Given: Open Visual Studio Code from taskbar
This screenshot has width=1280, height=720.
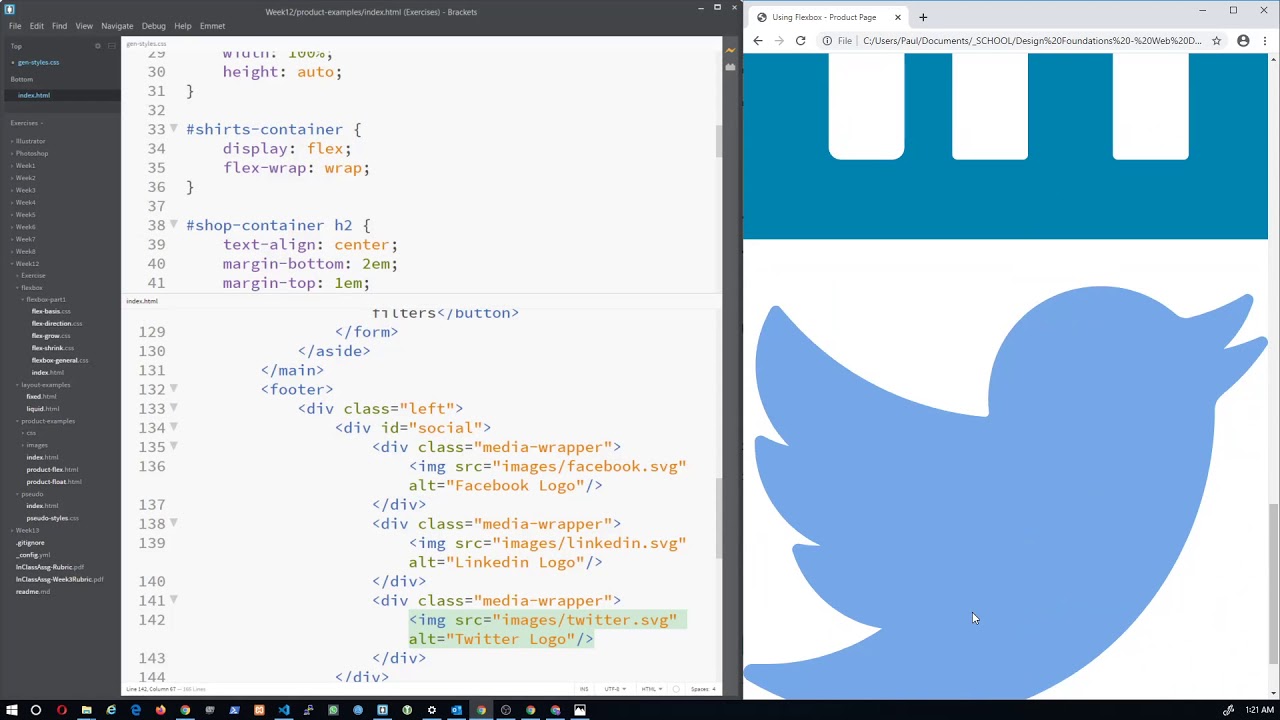Looking at the screenshot, I should pyautogui.click(x=283, y=710).
